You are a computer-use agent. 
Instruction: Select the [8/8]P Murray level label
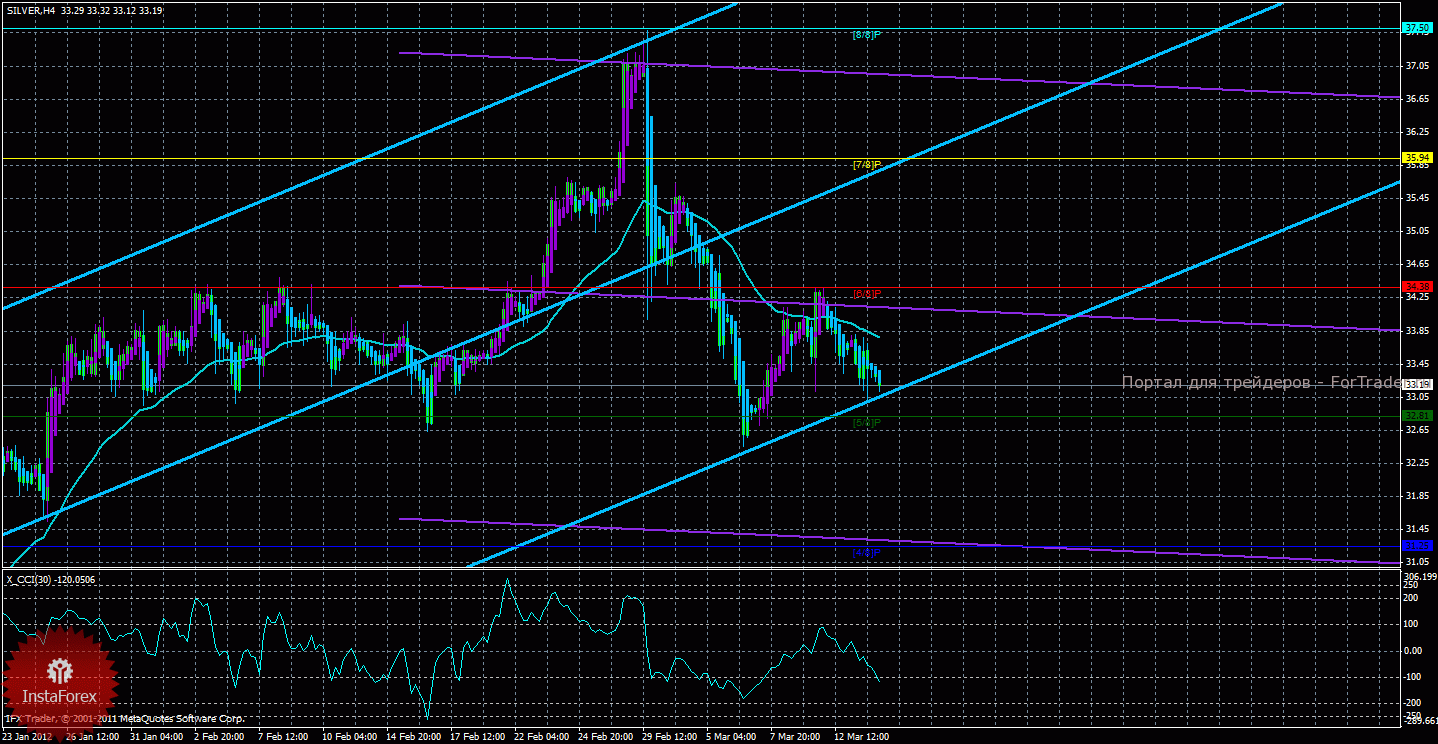[867, 34]
